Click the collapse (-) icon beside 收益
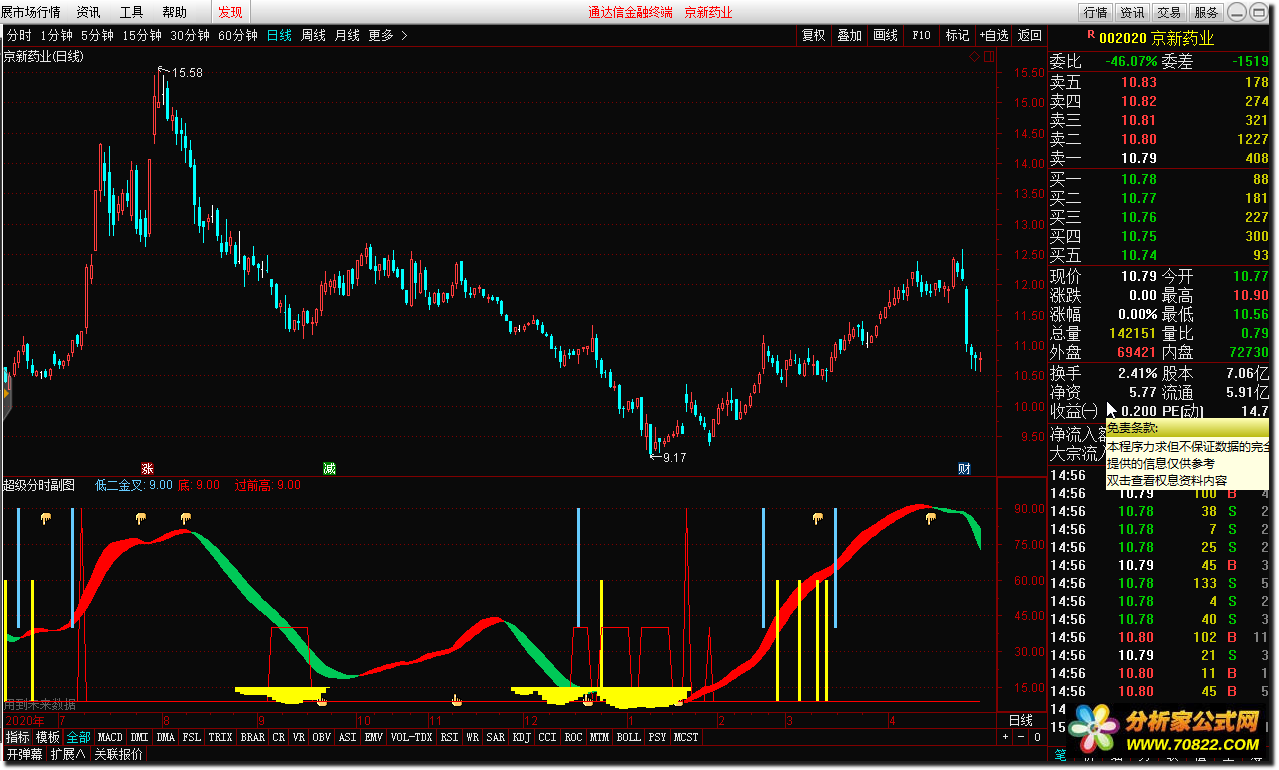The height and width of the screenshot is (770, 1279). (1089, 411)
